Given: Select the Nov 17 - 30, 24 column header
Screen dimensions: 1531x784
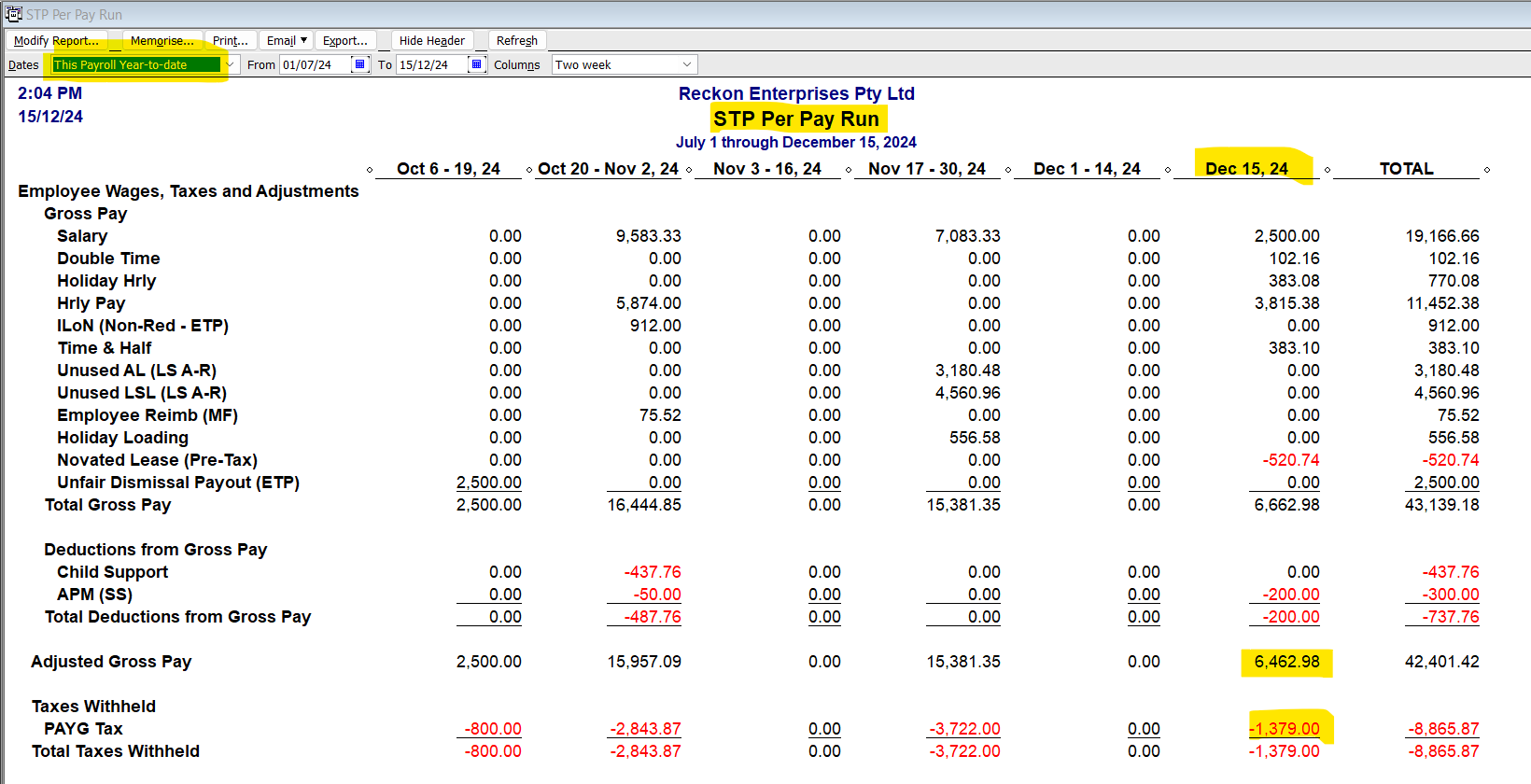Looking at the screenshot, I should click(927, 169).
